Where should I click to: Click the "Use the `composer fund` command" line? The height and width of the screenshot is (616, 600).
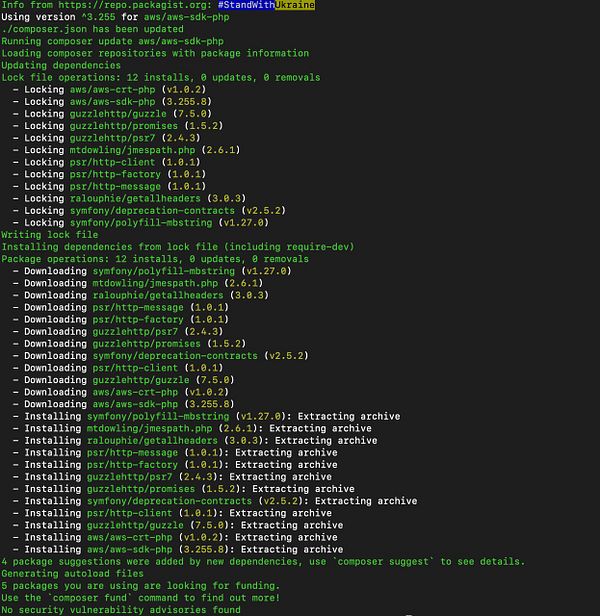tap(141, 598)
